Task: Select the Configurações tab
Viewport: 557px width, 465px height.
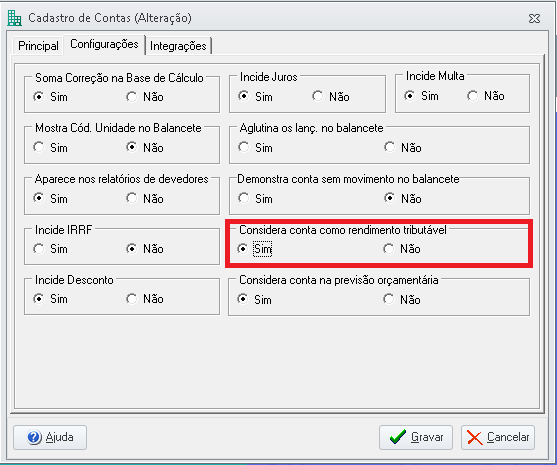Action: [x=104, y=44]
